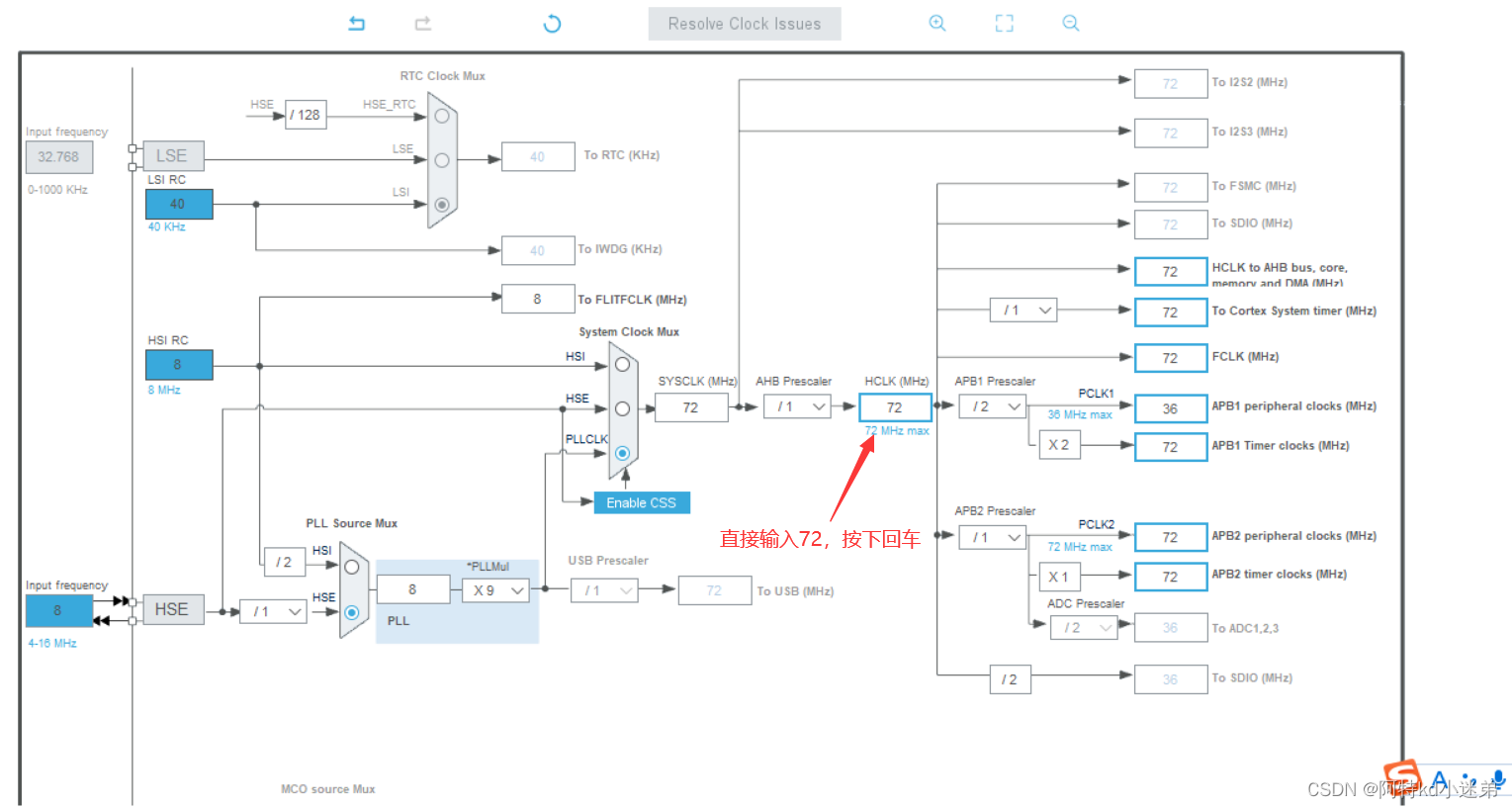1512x808 pixels.
Task: Click the APB2 X 1 multiplier box
Action: [1059, 577]
